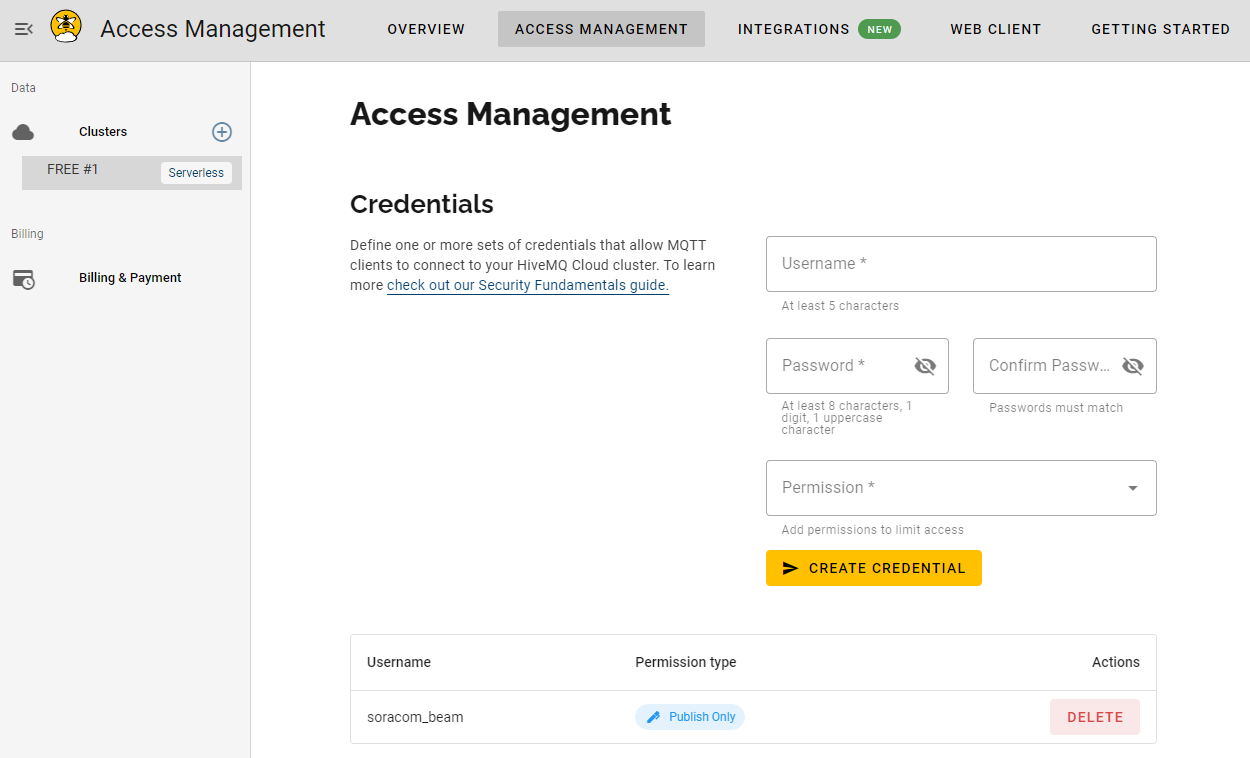Delete the soracom_beam credential
Screen dimensions: 1250x758
[x=1094, y=717]
